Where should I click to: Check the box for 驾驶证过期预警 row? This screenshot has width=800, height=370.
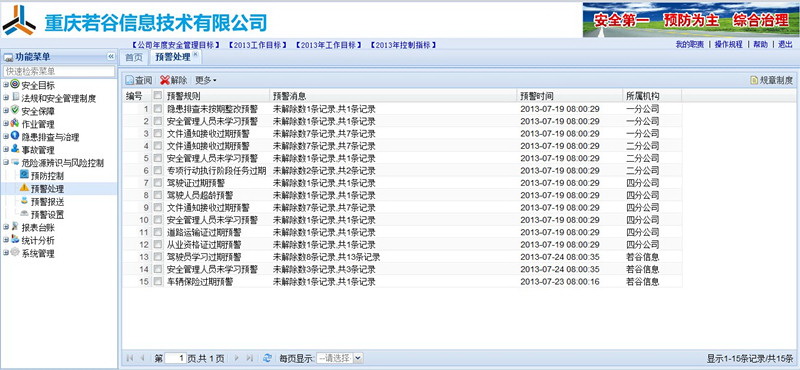click(x=158, y=183)
